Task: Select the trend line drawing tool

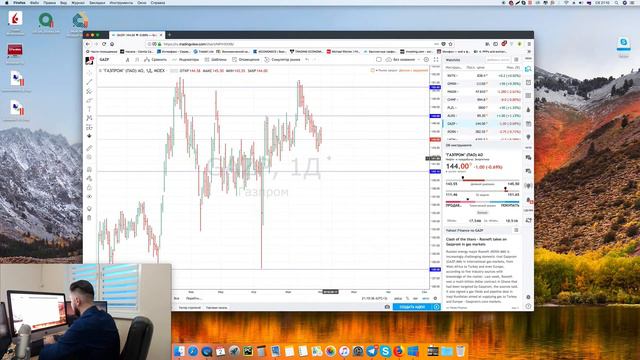Action: 89,82
